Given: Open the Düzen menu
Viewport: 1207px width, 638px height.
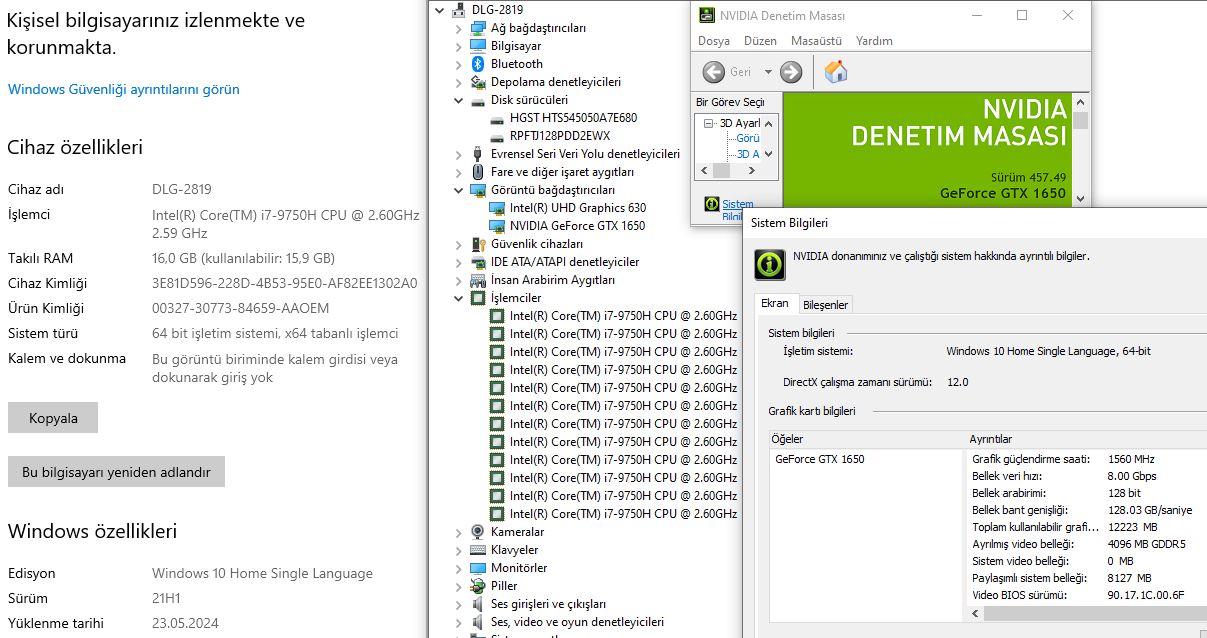Looking at the screenshot, I should tap(760, 41).
